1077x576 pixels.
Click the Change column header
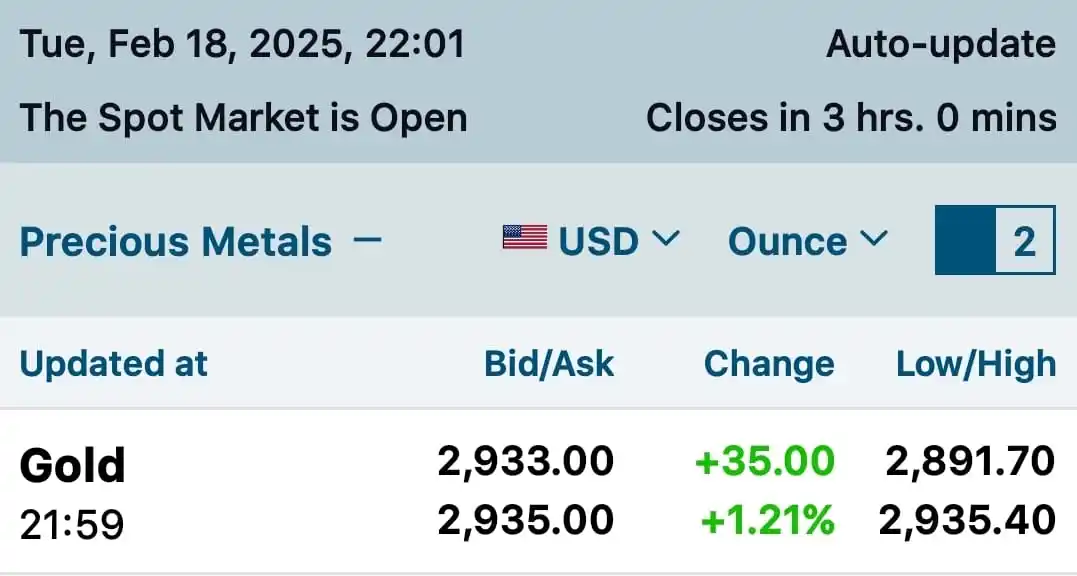[x=768, y=364]
